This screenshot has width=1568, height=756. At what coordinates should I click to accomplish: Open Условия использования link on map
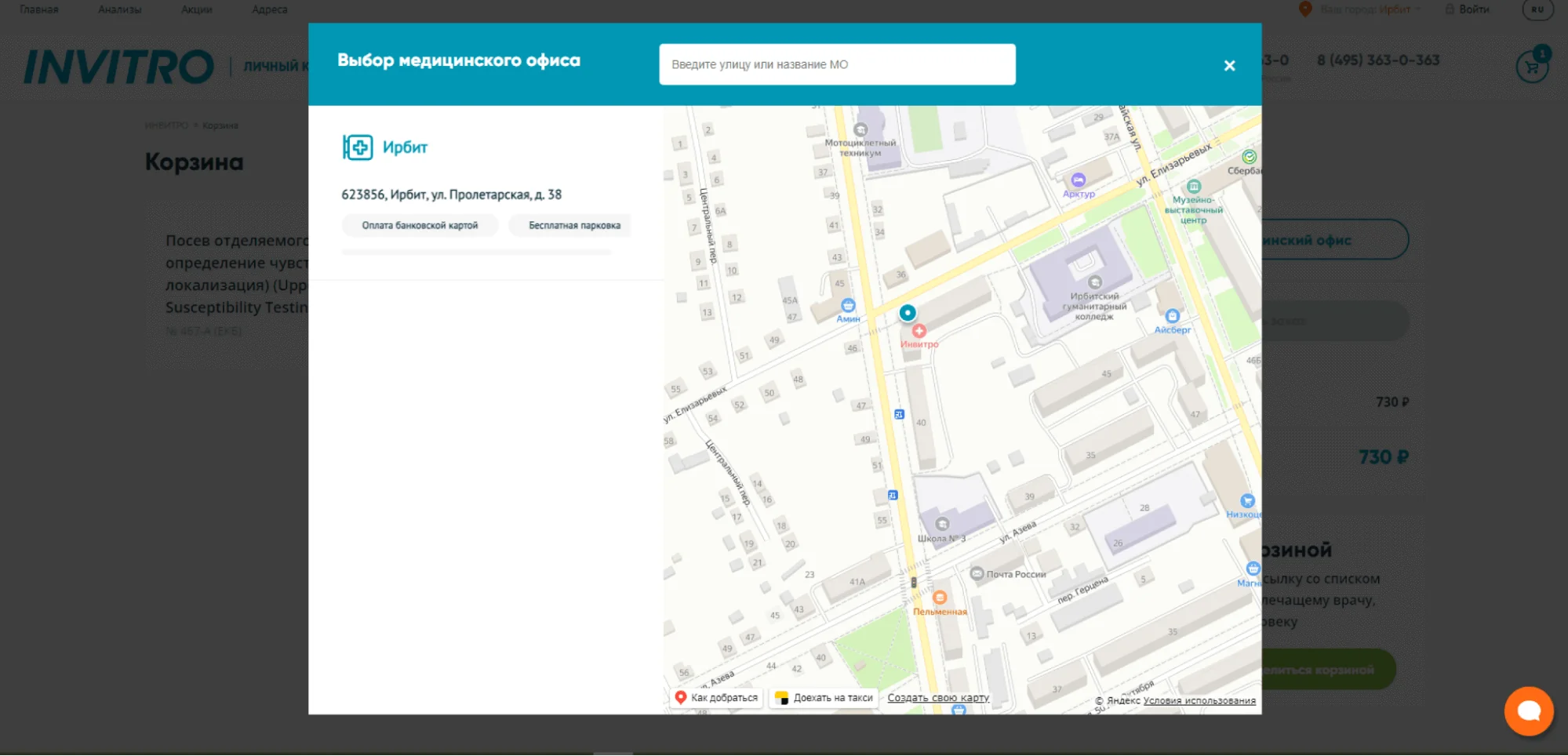[1199, 700]
